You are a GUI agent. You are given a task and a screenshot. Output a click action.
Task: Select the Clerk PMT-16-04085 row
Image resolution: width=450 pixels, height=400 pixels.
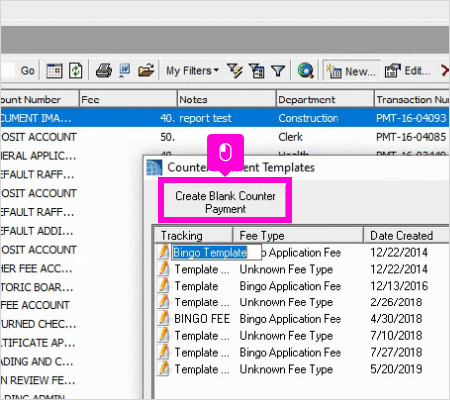225,137
